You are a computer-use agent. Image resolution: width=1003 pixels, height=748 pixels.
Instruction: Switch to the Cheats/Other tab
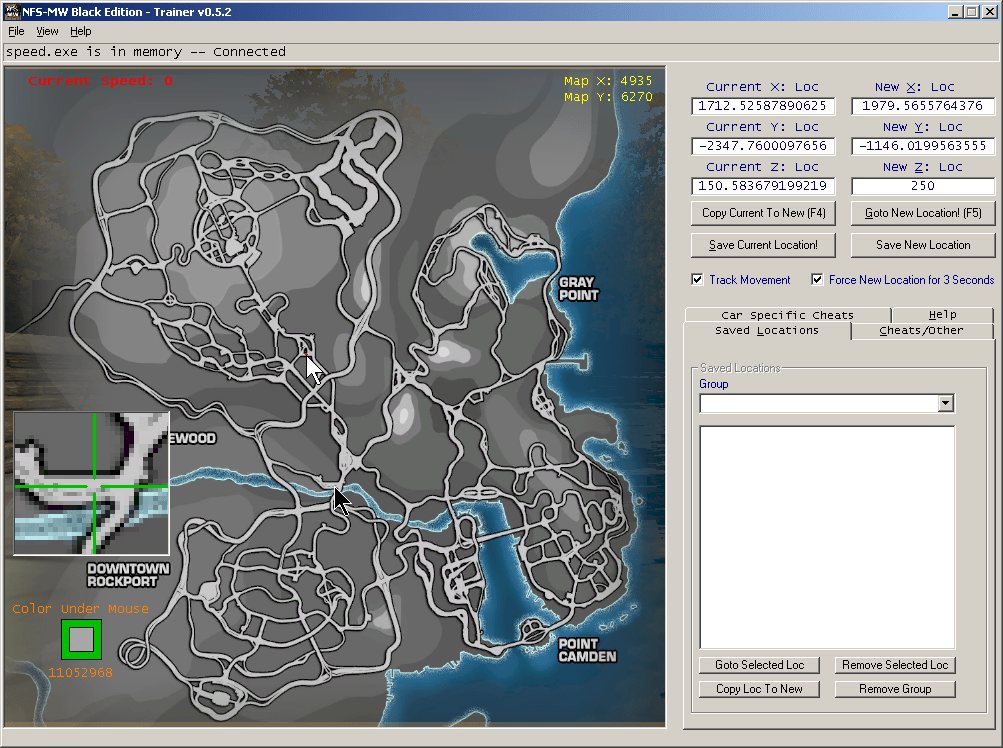921,330
